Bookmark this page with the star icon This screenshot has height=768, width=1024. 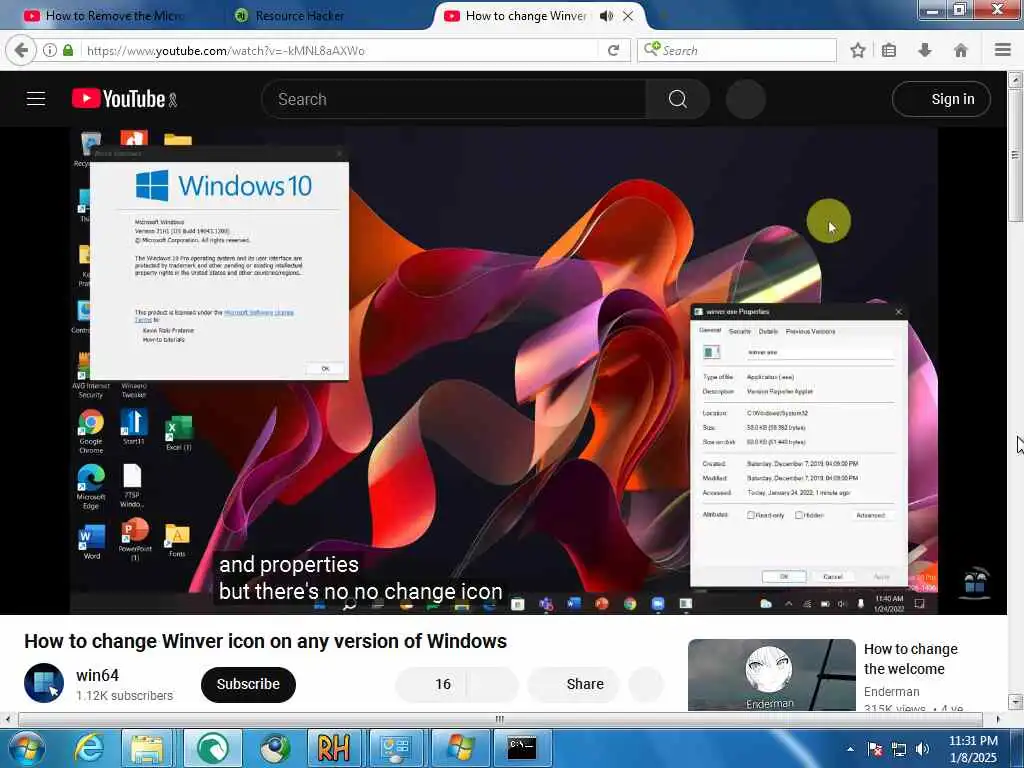click(857, 50)
